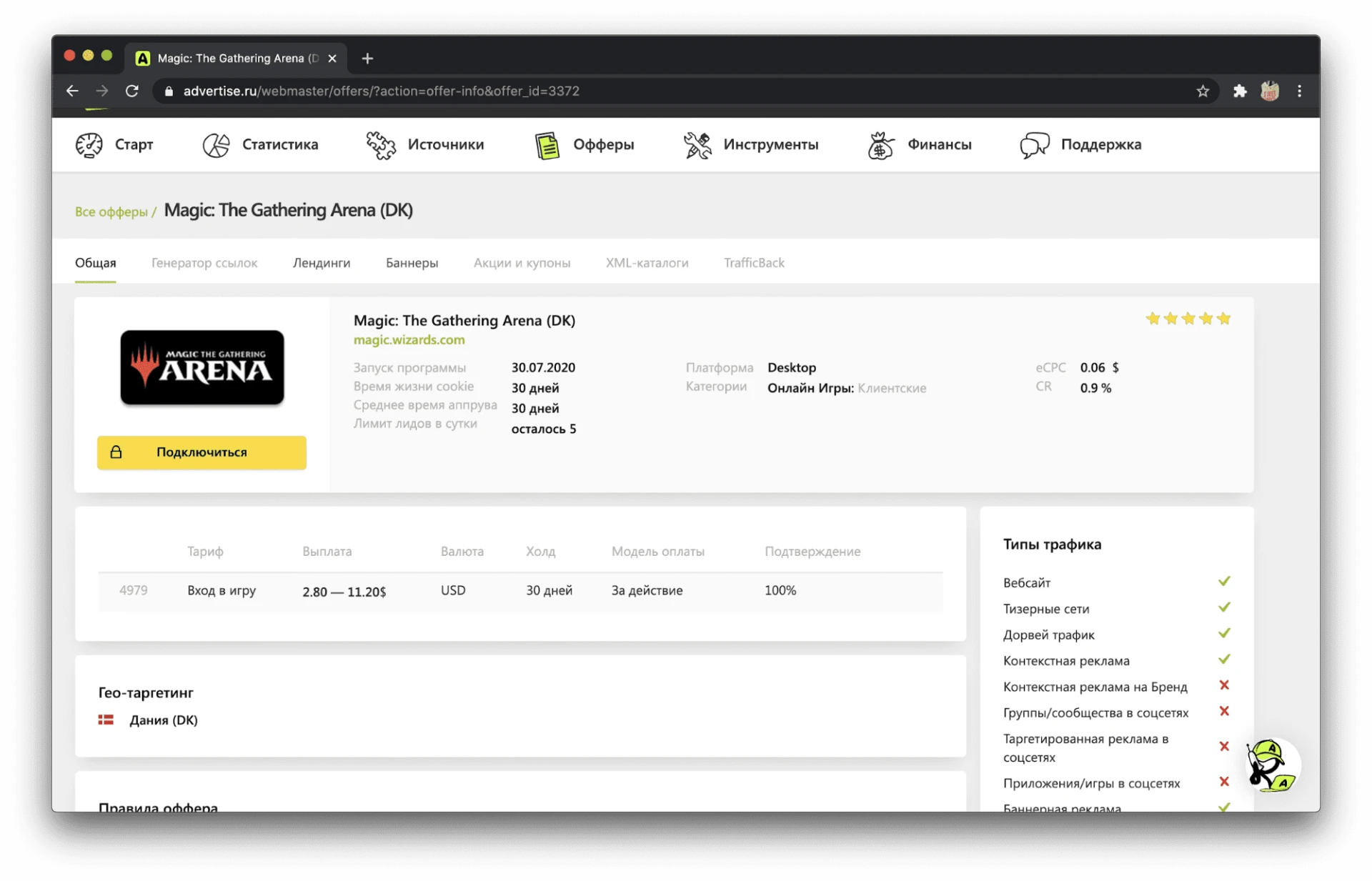Open the Источники menu item
This screenshot has height=881, width=1372.
[x=446, y=144]
